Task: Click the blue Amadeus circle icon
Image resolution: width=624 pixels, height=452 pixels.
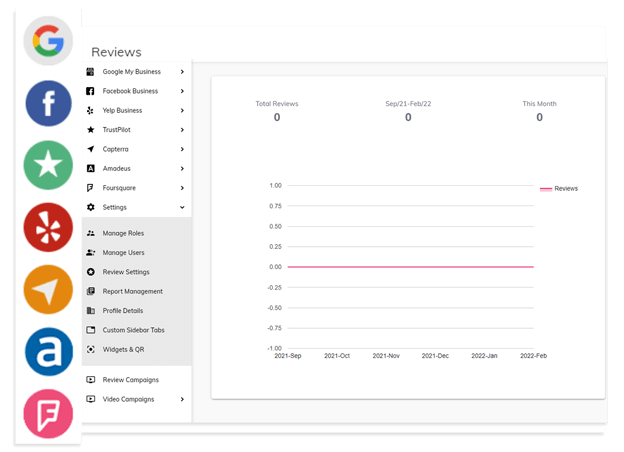Action: (49, 352)
